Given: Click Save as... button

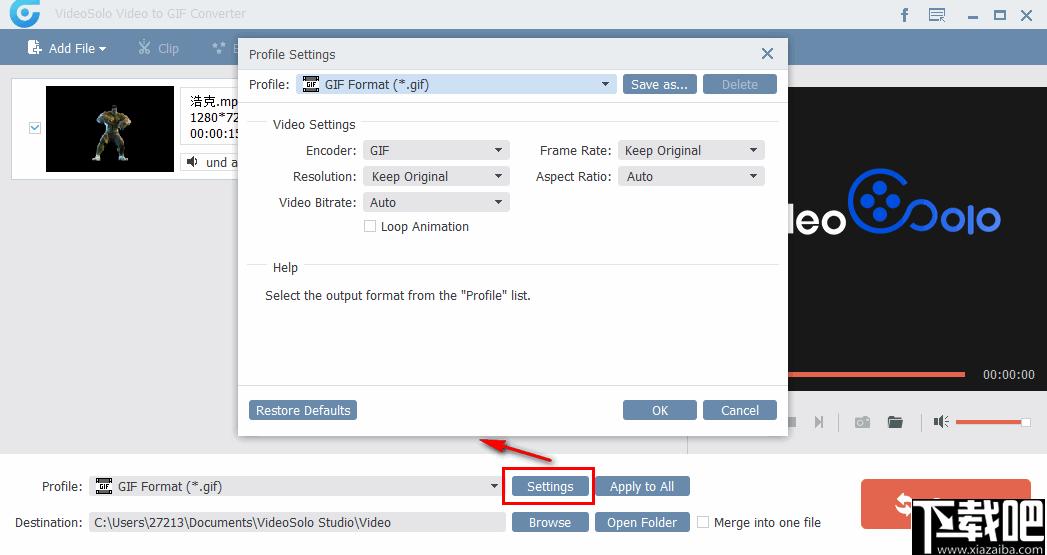Looking at the screenshot, I should tap(660, 84).
